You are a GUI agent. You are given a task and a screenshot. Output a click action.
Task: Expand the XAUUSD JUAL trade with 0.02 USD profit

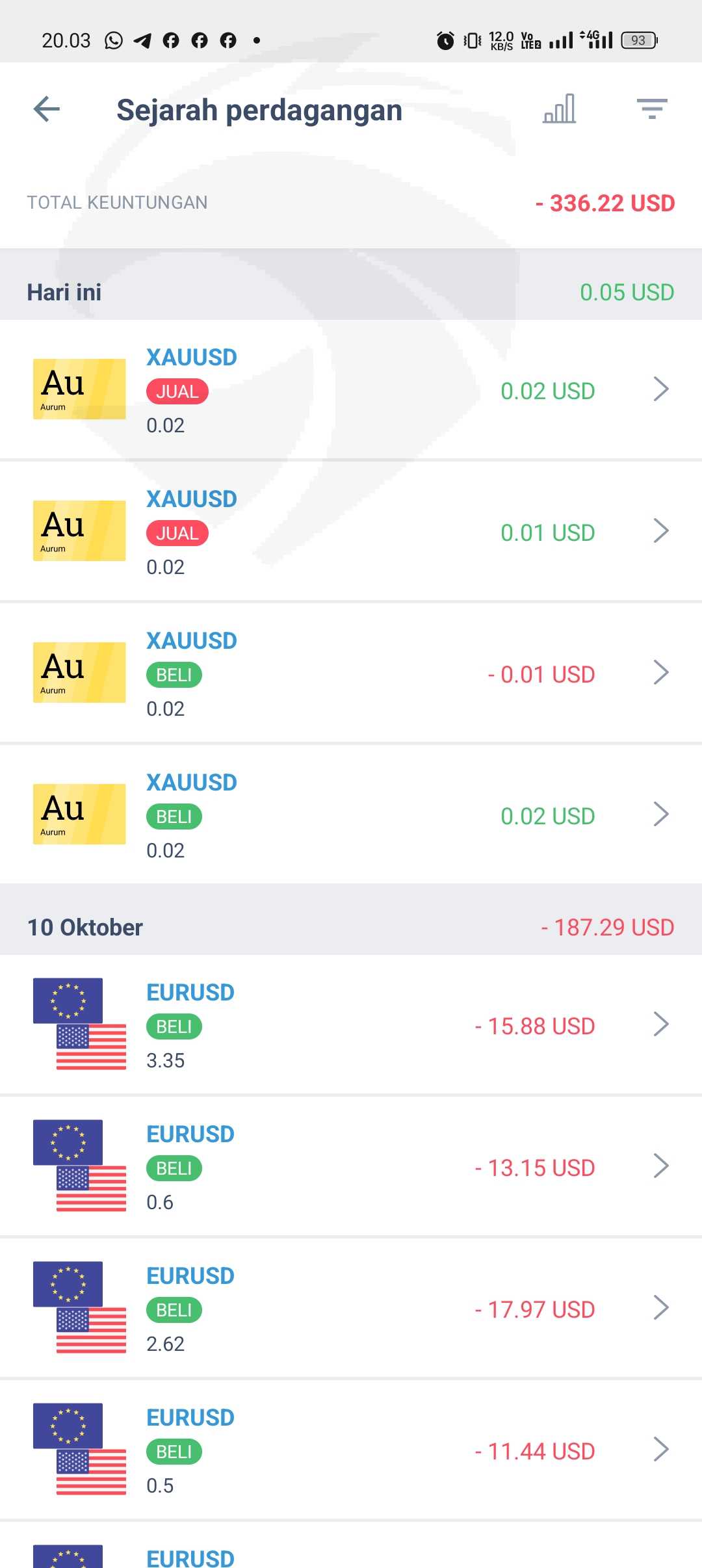[x=661, y=389]
